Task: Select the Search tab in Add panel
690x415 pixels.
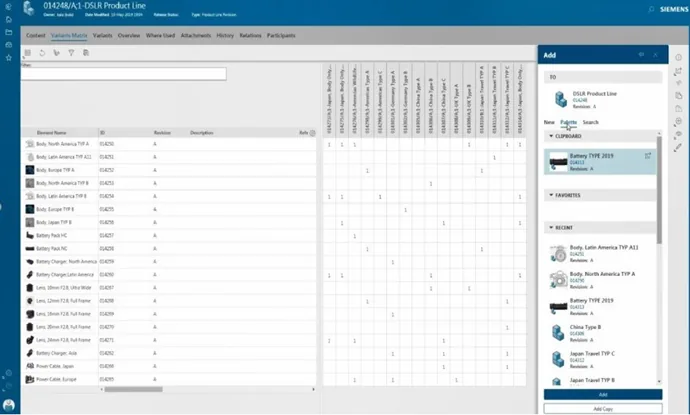Action: click(x=591, y=122)
